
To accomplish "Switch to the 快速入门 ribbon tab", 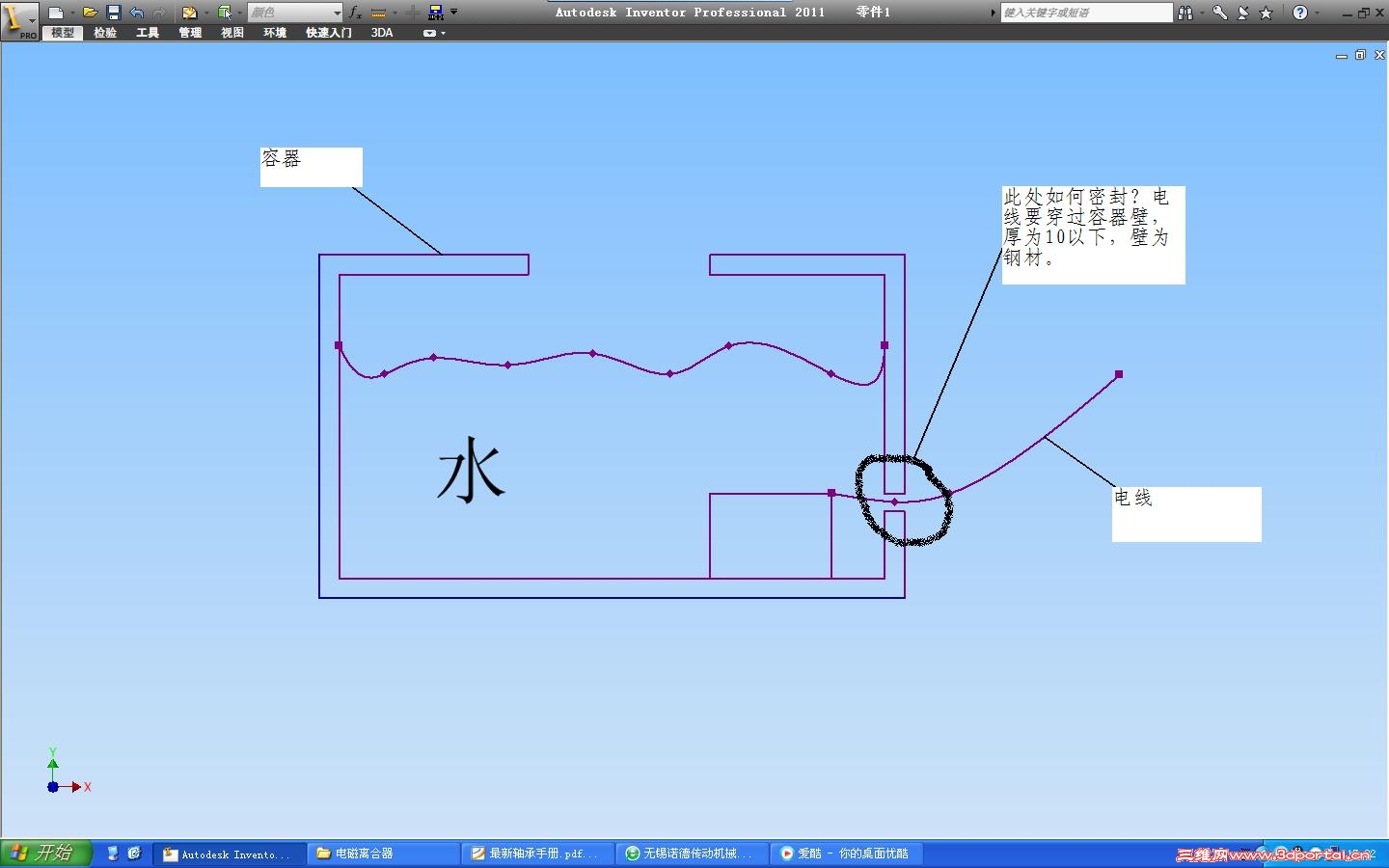I will pyautogui.click(x=329, y=33).
